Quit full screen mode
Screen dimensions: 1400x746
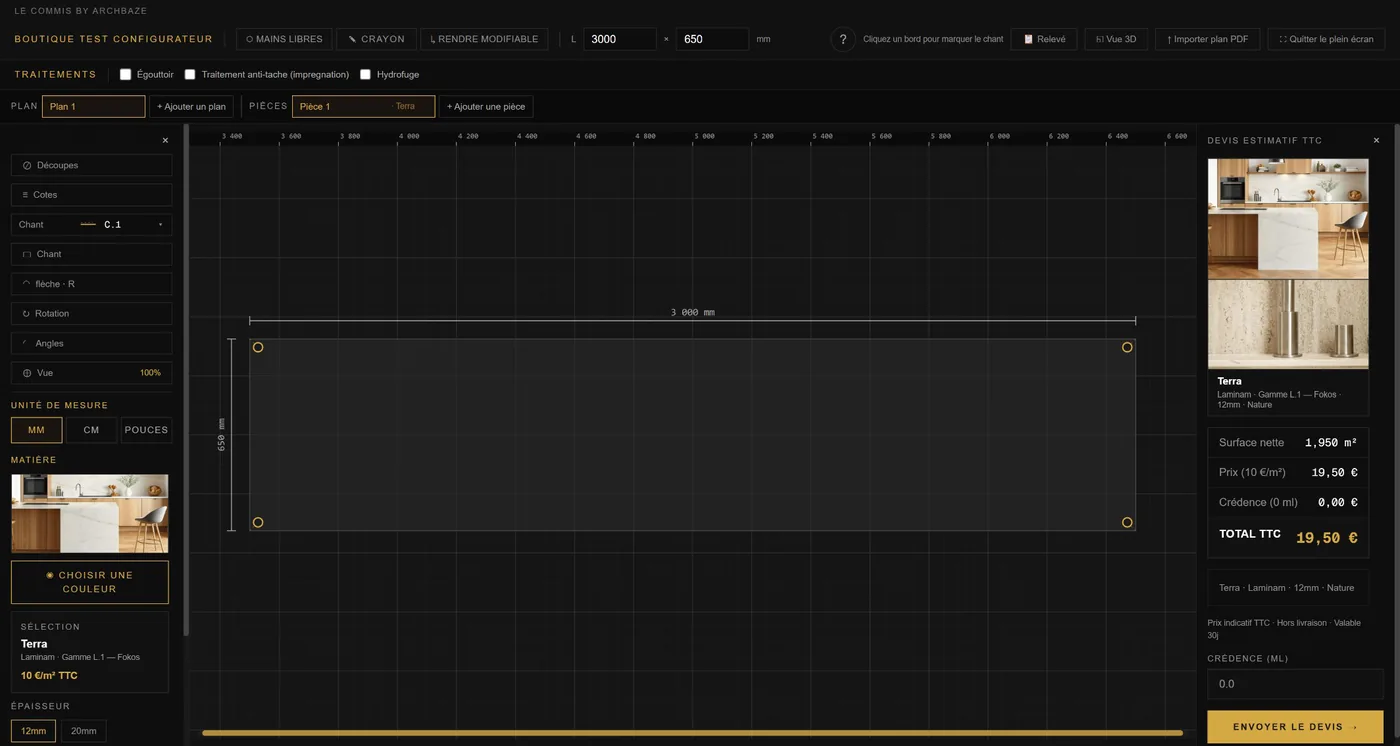(x=1326, y=39)
